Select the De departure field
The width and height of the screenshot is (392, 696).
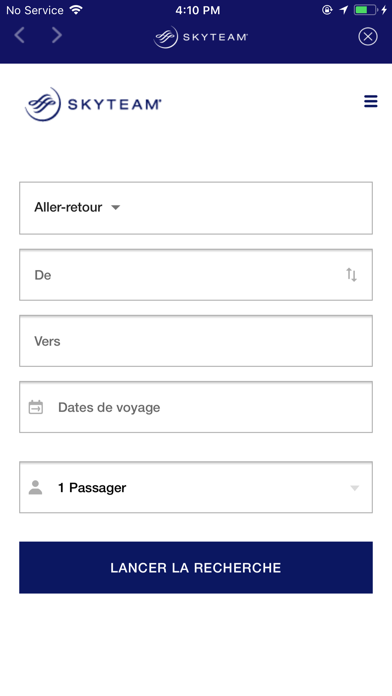coord(196,275)
